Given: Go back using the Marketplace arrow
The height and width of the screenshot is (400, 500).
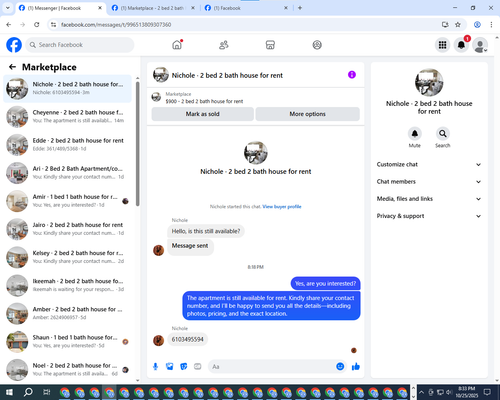Looking at the screenshot, I should (x=12, y=67).
